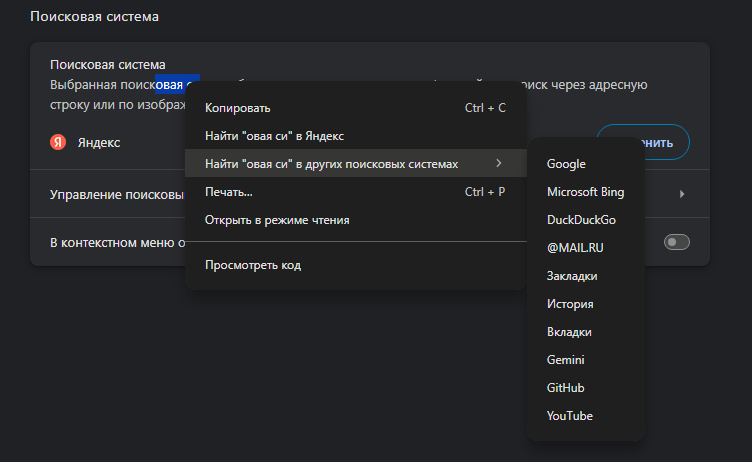The height and width of the screenshot is (462, 752).
Task: Select YouTube in the search submenu
Action: (569, 416)
